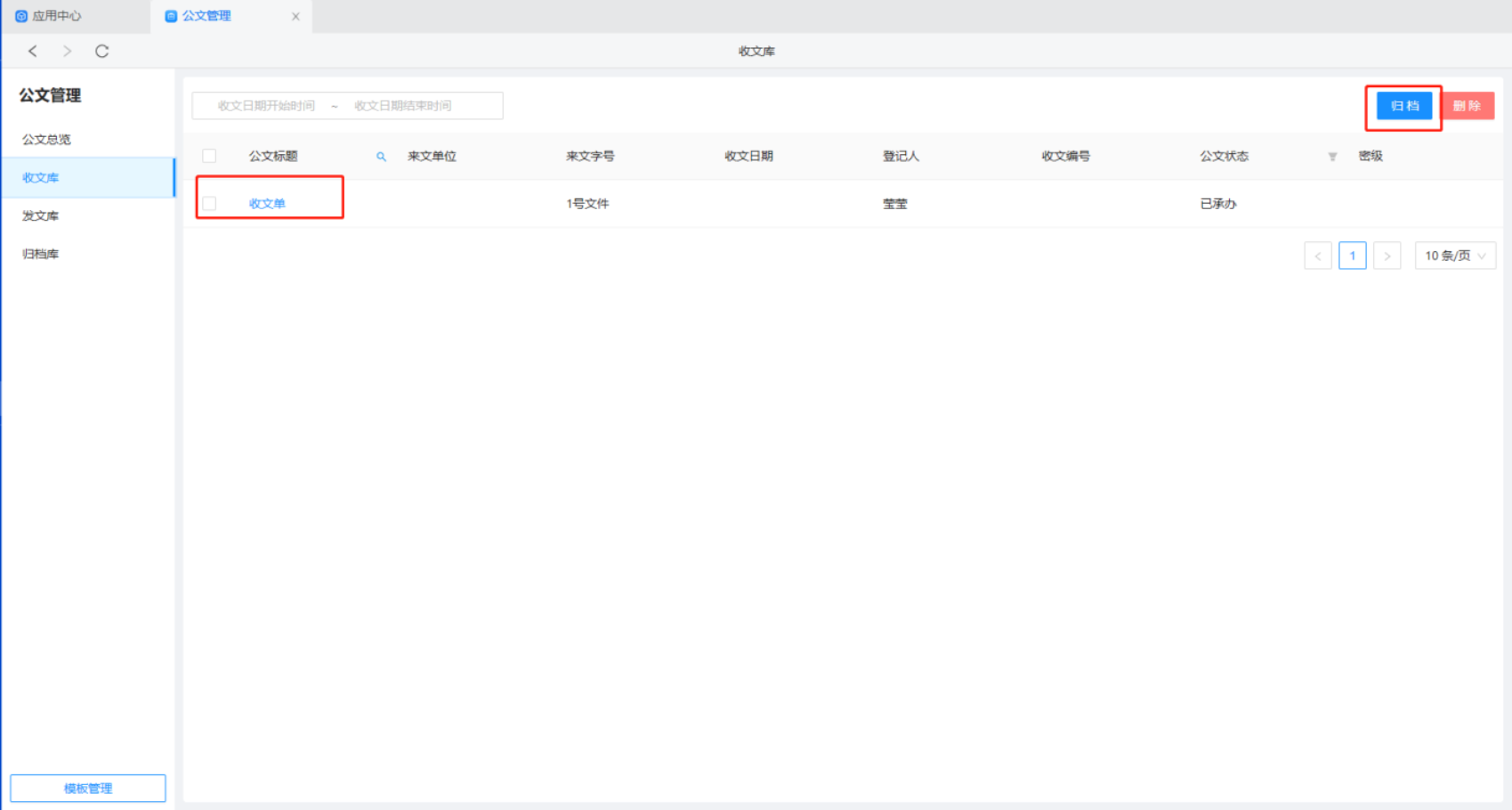Go to the previous page arrow

coord(1317,255)
